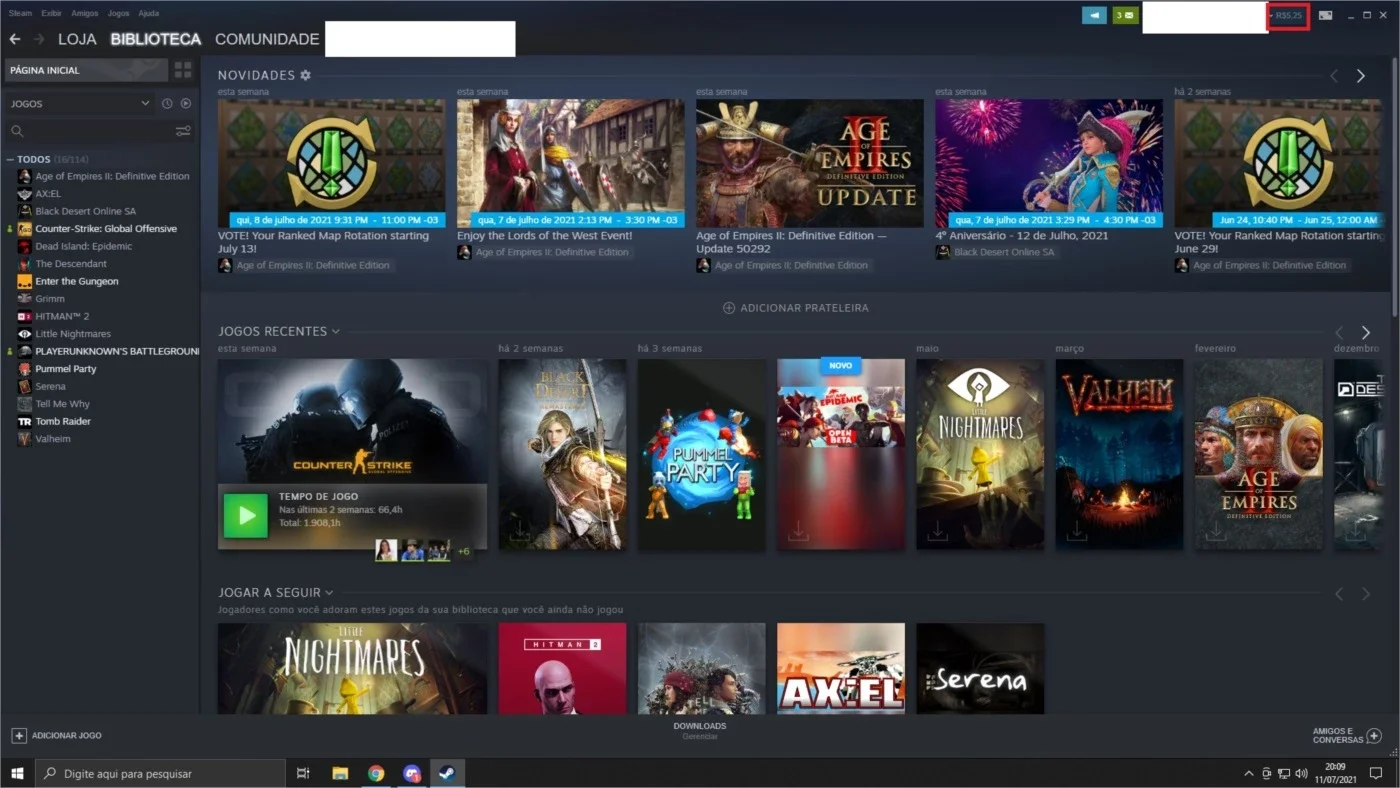Image resolution: width=1400 pixels, height=788 pixels.
Task: Open 4º Aniversário Black Desert news card
Action: [1048, 163]
